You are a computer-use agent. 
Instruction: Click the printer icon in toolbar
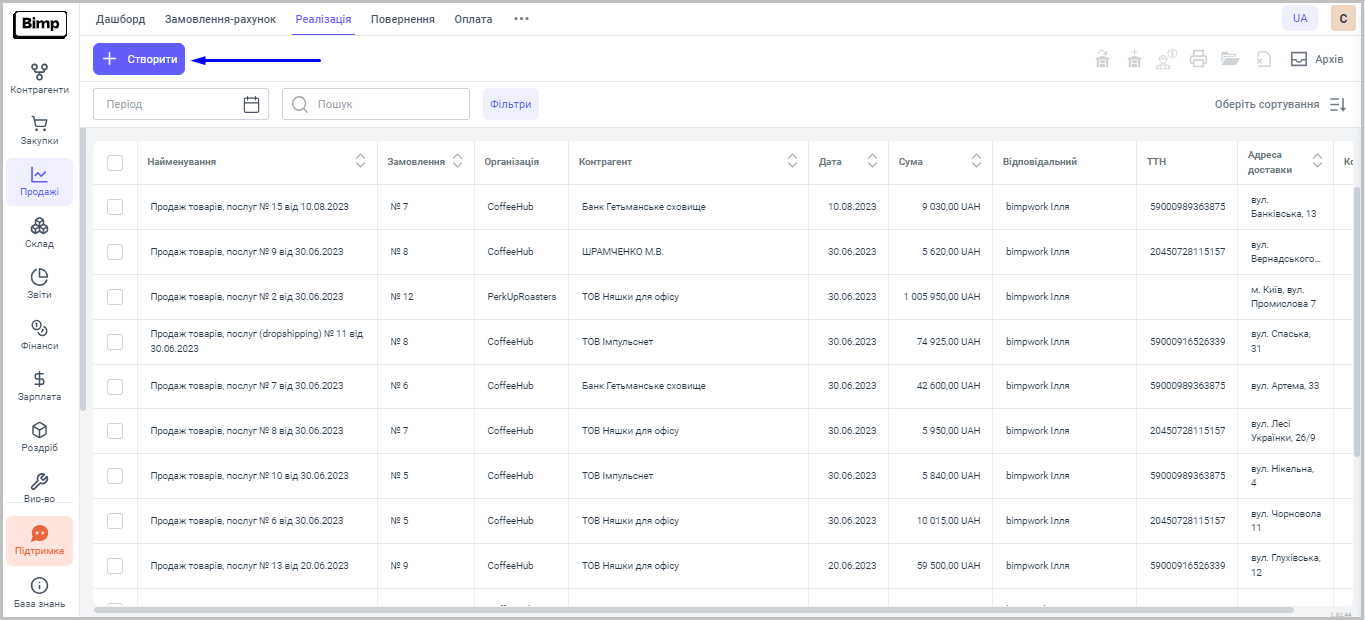1198,59
